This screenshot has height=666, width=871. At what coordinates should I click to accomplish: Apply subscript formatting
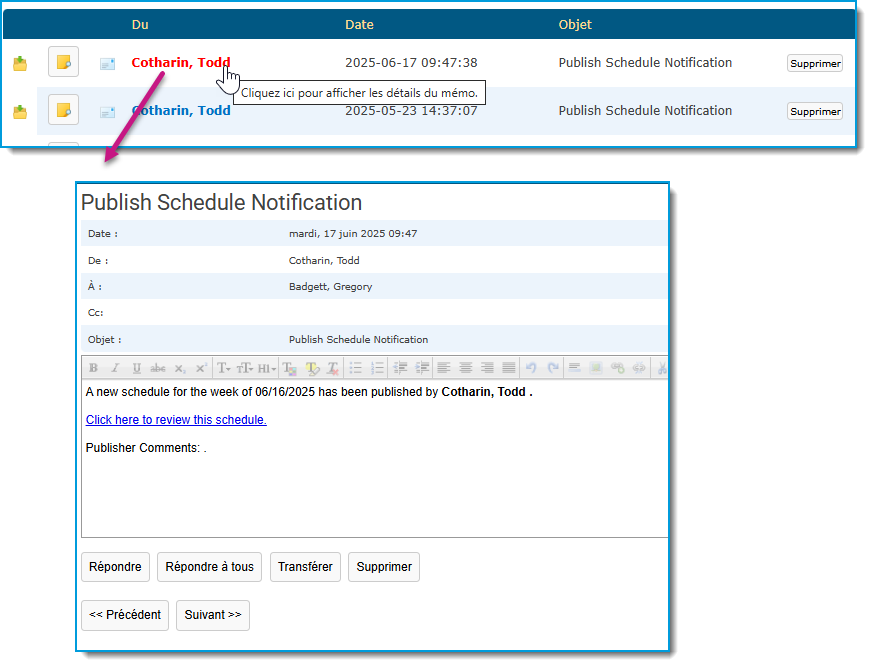tap(179, 368)
